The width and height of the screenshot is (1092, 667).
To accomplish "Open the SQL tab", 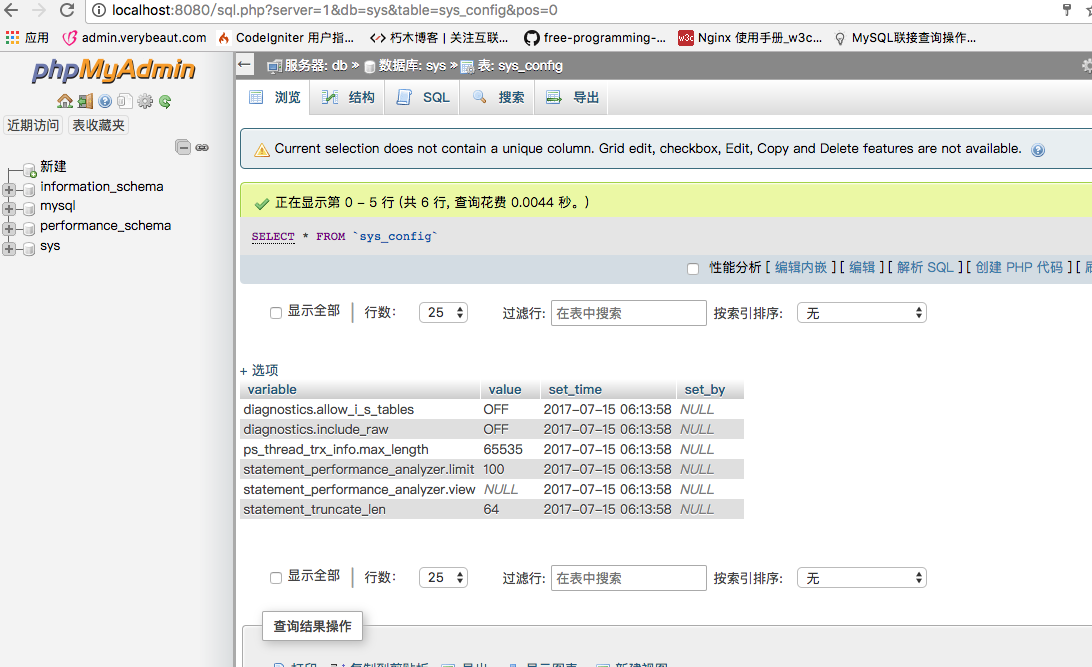I will tap(424, 97).
